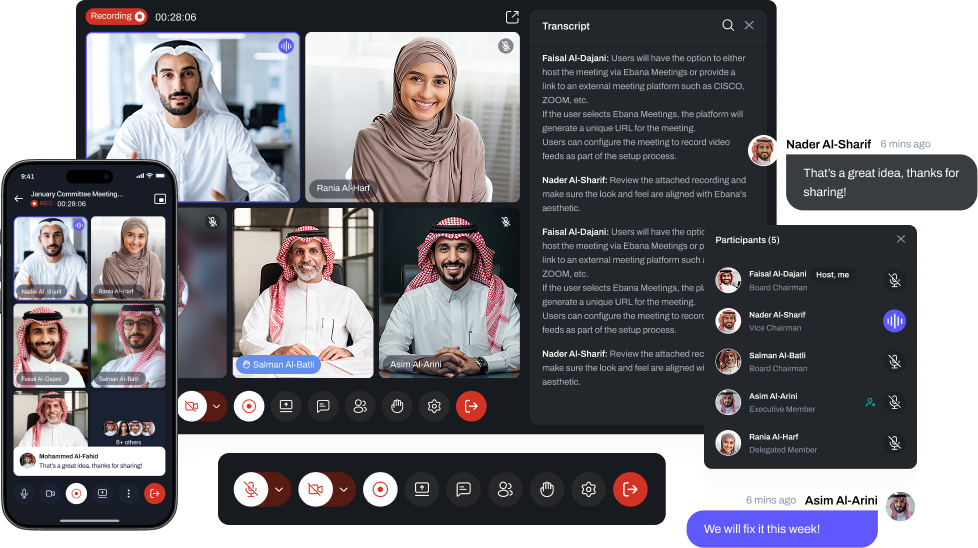This screenshot has width=978, height=548.
Task: Open microphone options chevron in the large bottom toolbar
Action: (279, 489)
